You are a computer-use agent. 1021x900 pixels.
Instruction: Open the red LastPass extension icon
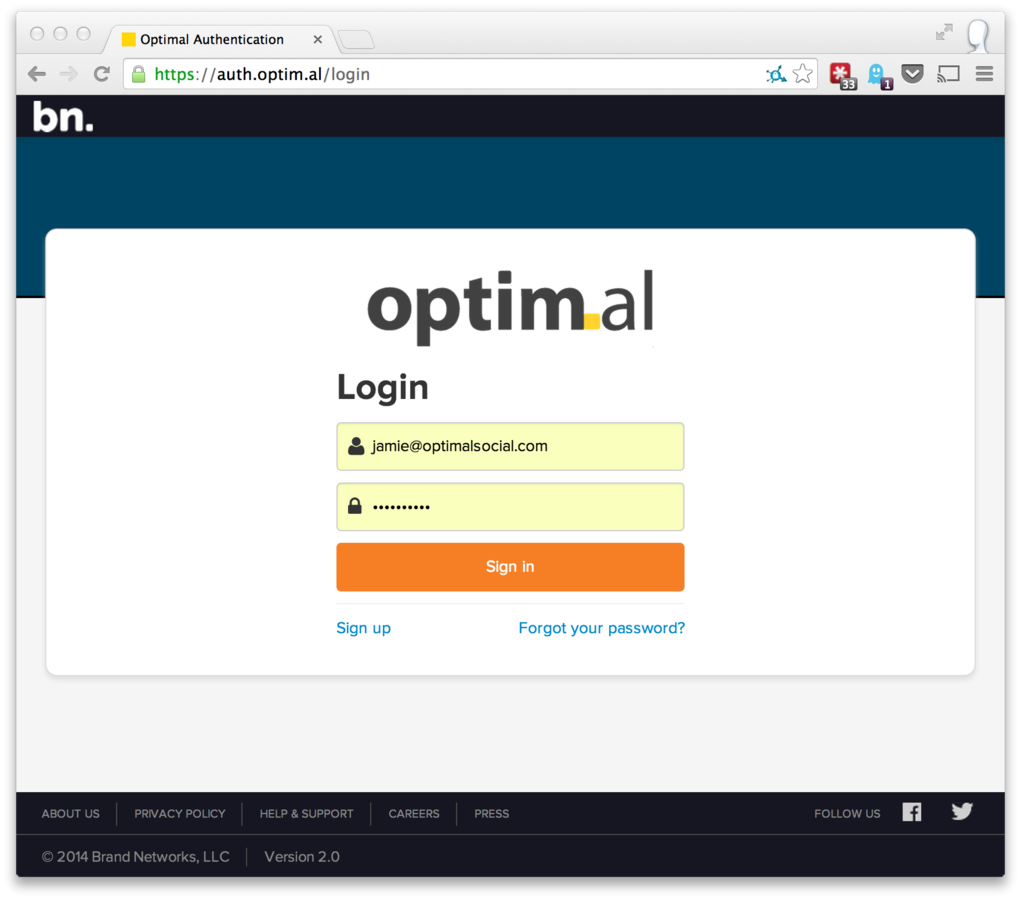pos(843,76)
